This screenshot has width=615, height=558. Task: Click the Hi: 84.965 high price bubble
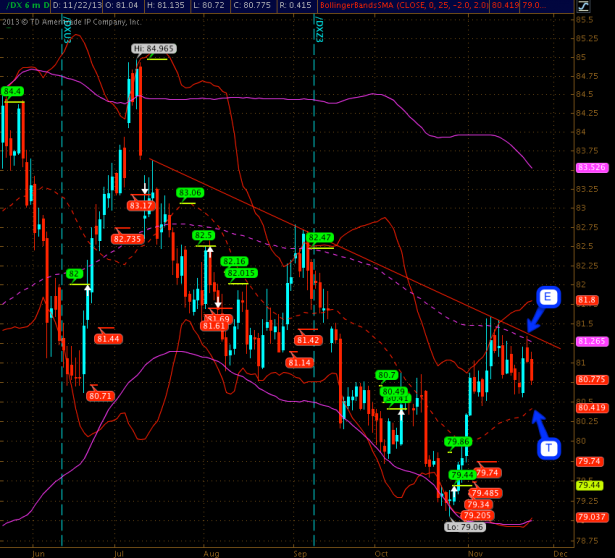pos(152,48)
